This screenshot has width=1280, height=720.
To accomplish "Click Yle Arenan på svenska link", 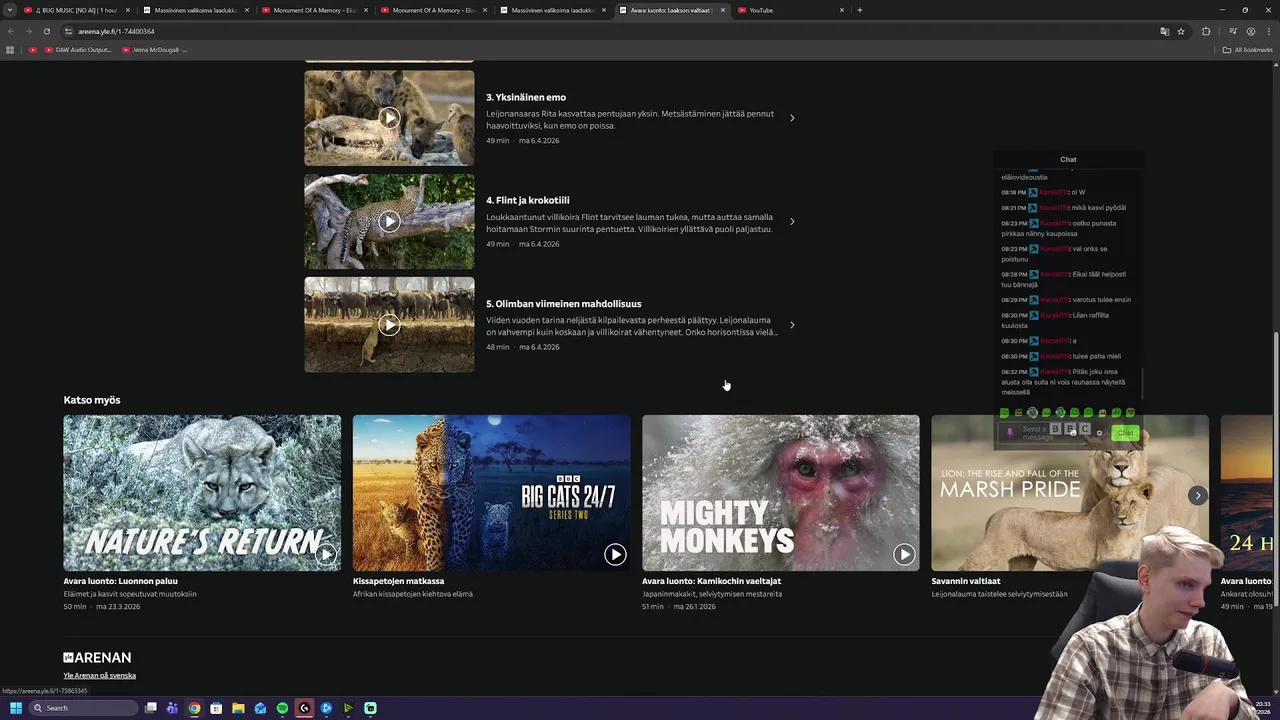I will [100, 676].
